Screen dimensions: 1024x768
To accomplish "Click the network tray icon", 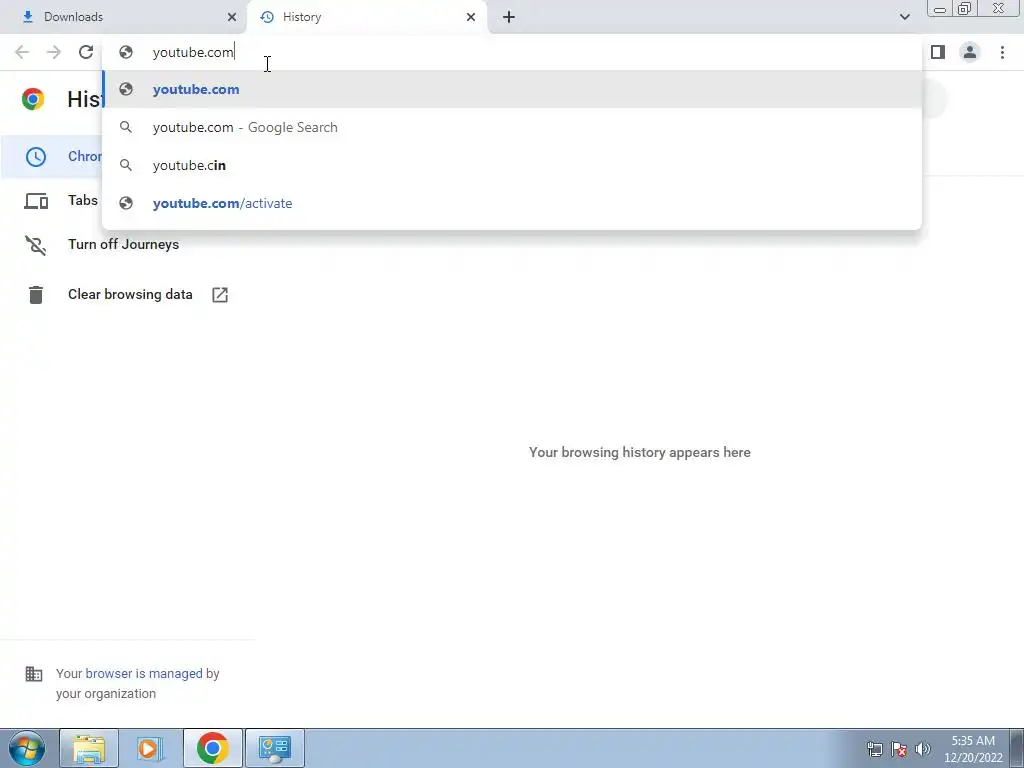I will coord(874,748).
